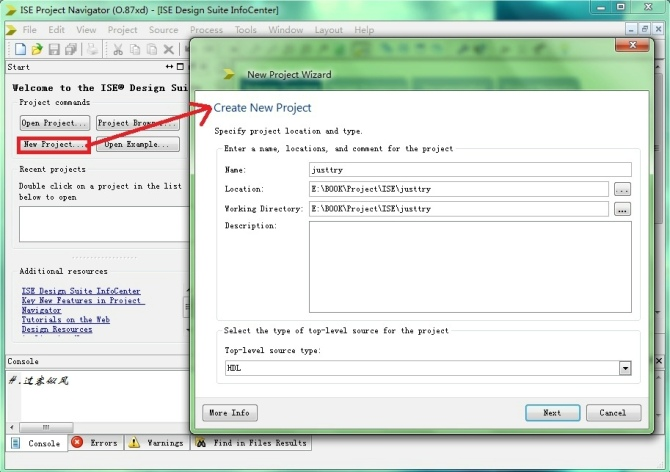Click the ISE application icon in menu bar

pos(12,30)
